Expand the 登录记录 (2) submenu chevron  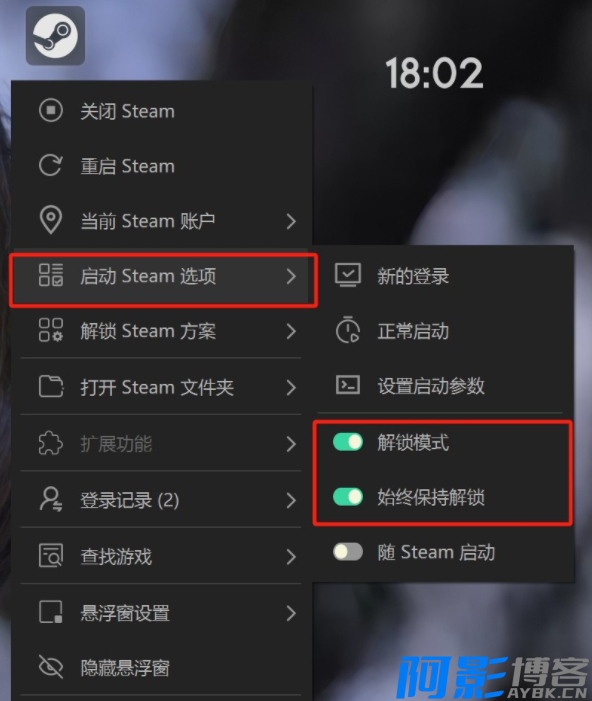(x=291, y=500)
